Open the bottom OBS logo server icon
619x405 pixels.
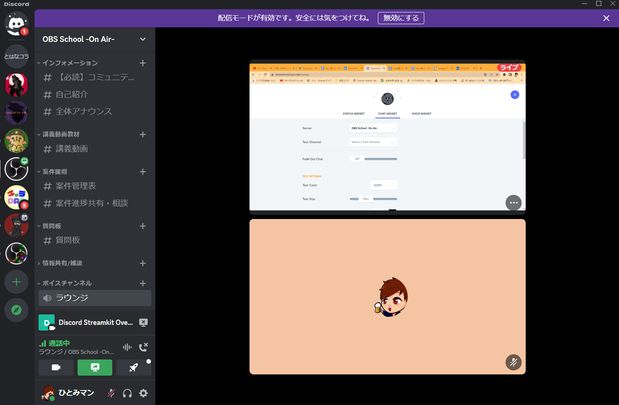coord(16,253)
